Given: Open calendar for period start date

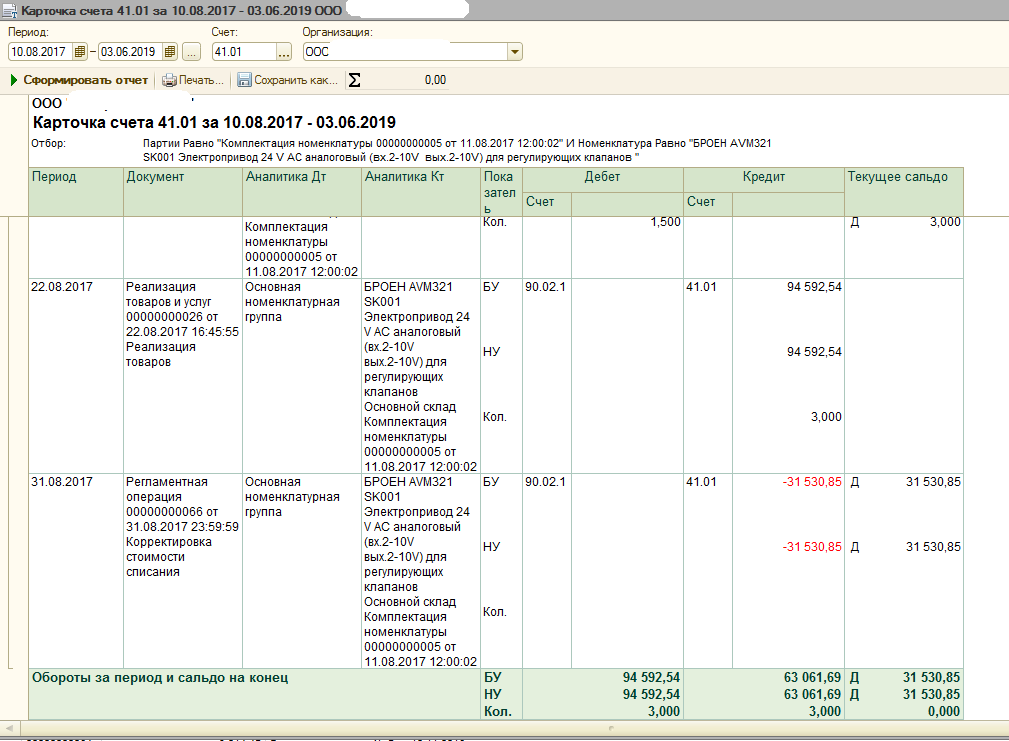Looking at the screenshot, I should pyautogui.click(x=80, y=52).
